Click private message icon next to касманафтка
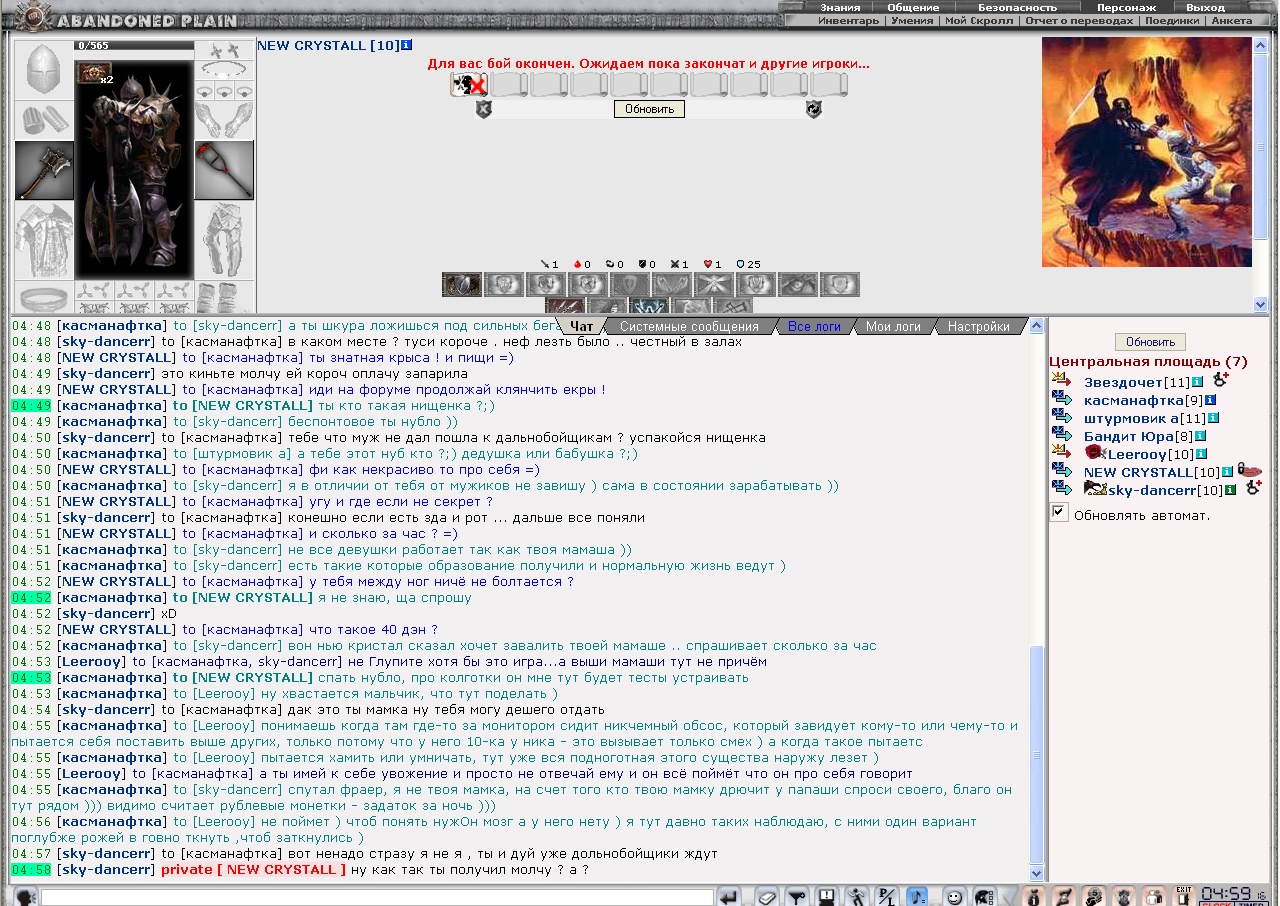This screenshot has width=1280, height=906. (x=1061, y=399)
